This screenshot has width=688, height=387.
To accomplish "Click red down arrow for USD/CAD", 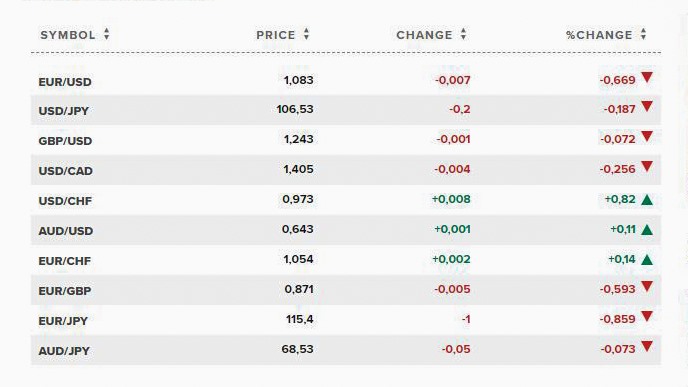I will pos(647,167).
